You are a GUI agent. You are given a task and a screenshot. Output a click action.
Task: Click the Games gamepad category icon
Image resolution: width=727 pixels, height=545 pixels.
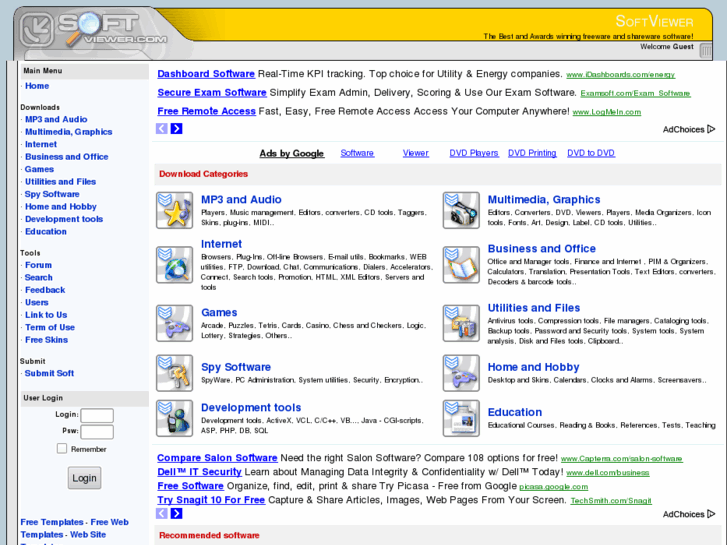(174, 323)
